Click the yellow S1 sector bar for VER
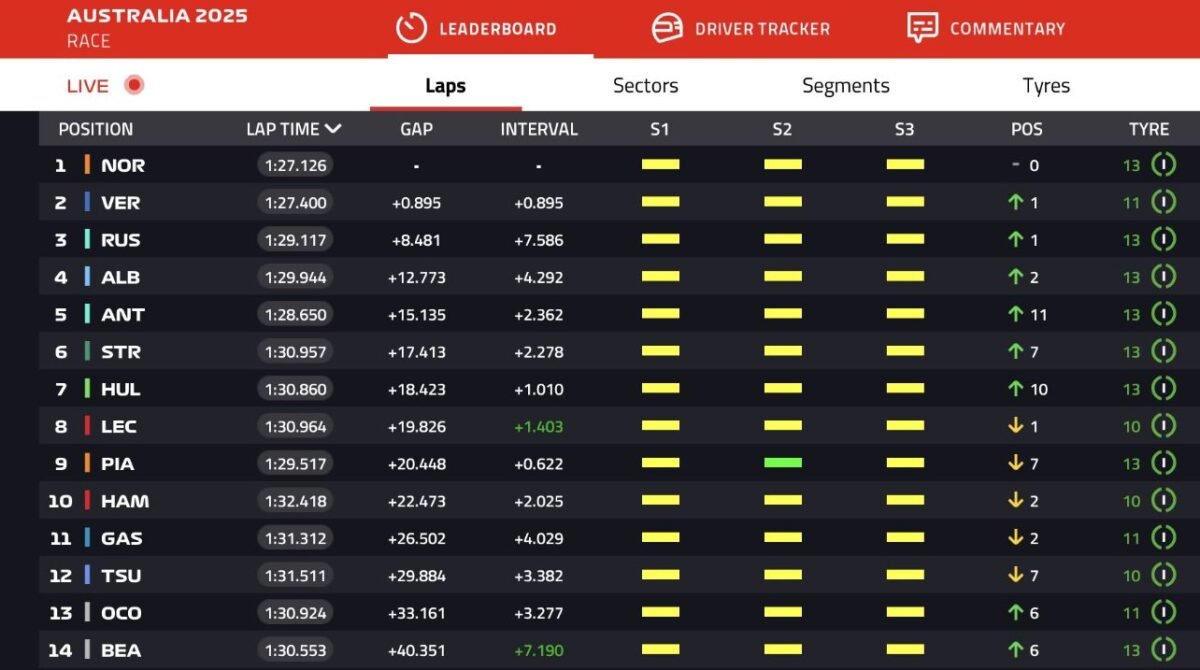The image size is (1200, 670). coord(660,202)
